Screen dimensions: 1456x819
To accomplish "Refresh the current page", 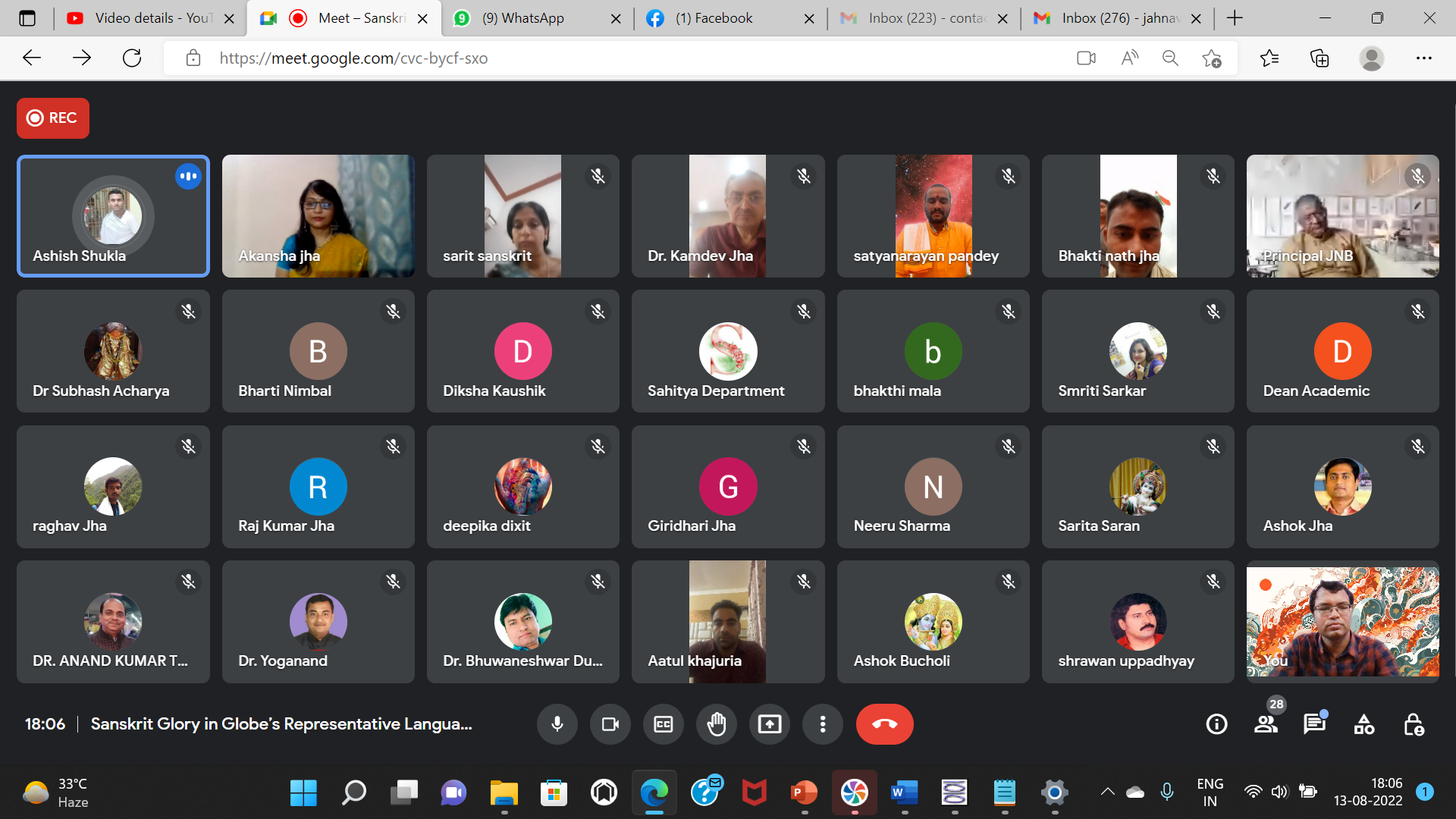I will pyautogui.click(x=132, y=58).
